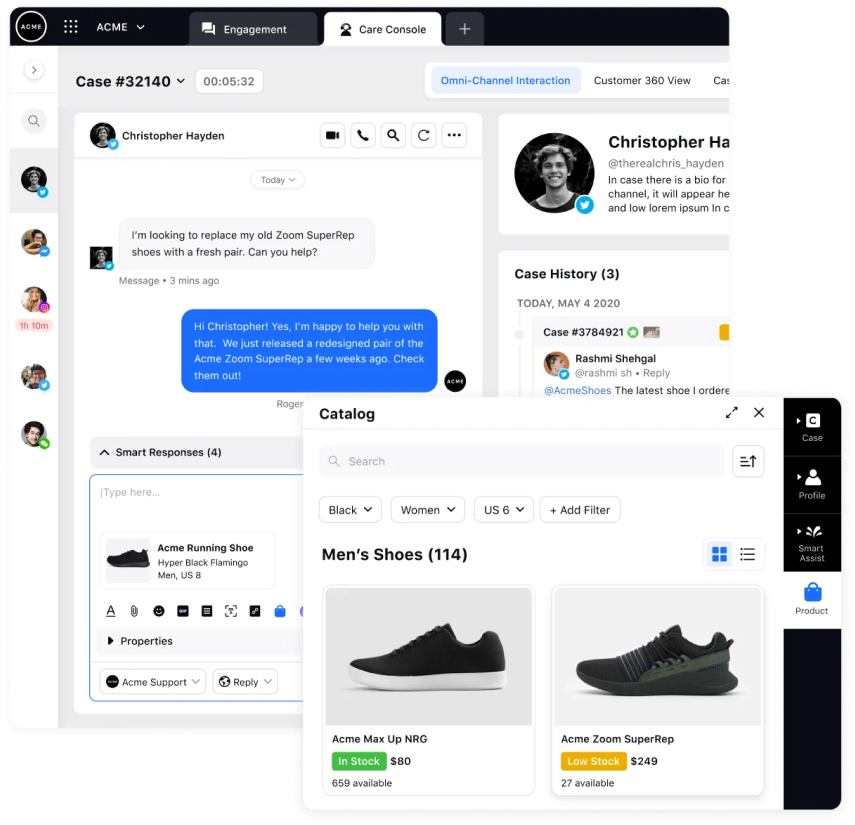Click Christopher Hayden's large profile photo
855x825 pixels.
(x=554, y=173)
